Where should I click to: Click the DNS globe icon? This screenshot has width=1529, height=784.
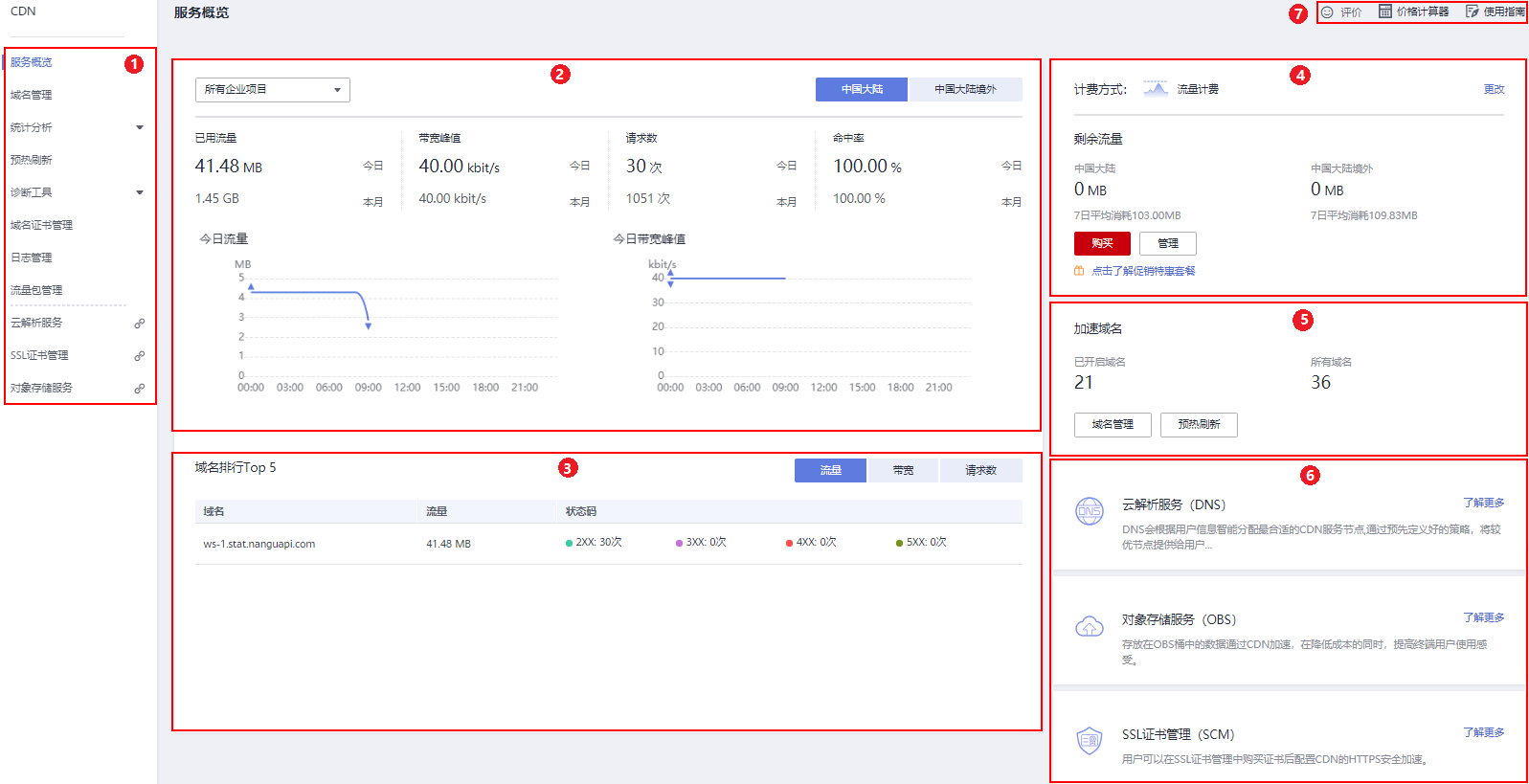point(1090,511)
